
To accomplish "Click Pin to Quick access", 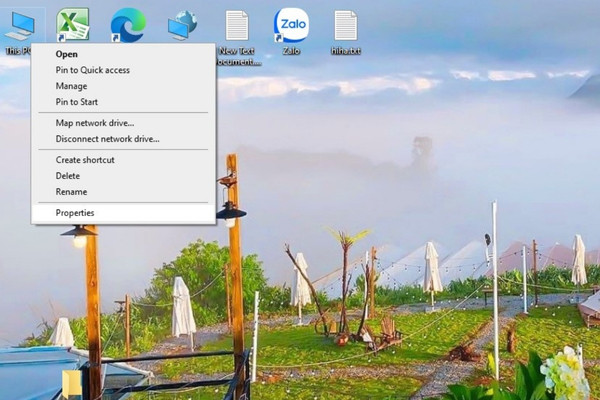I will (93, 70).
